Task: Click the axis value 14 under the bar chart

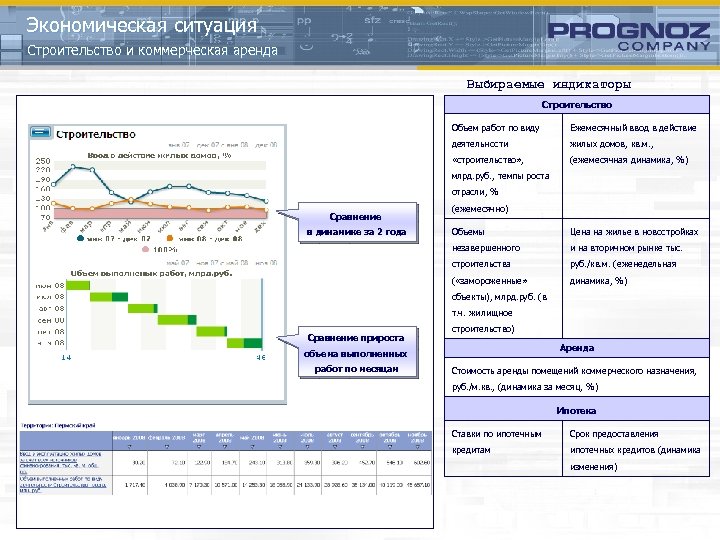Action: (66, 357)
